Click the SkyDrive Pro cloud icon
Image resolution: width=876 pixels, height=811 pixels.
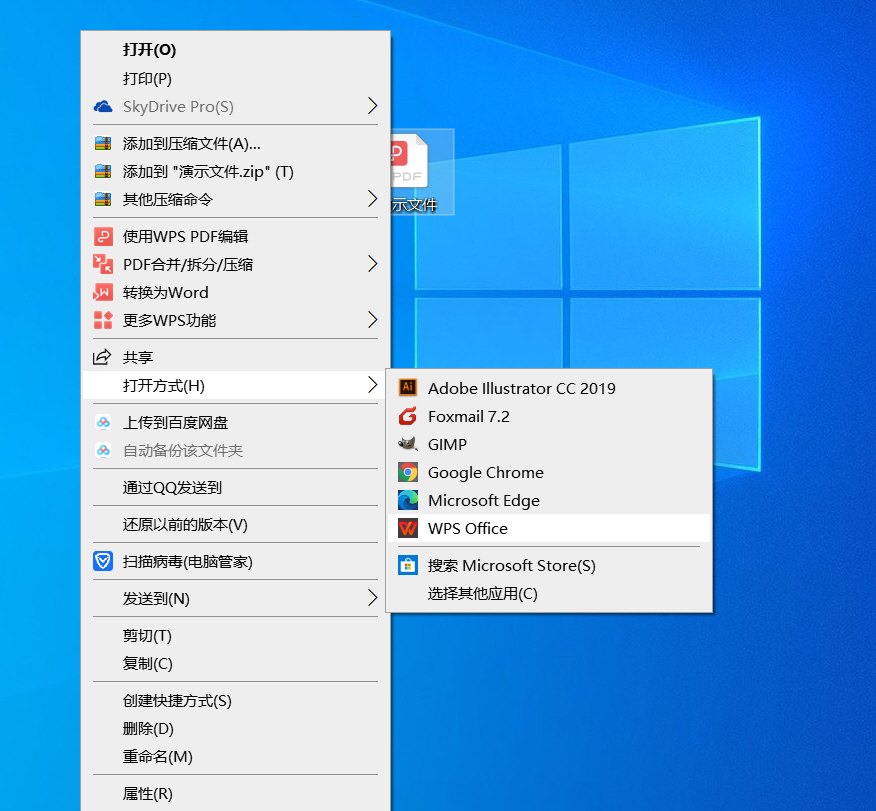coord(103,106)
